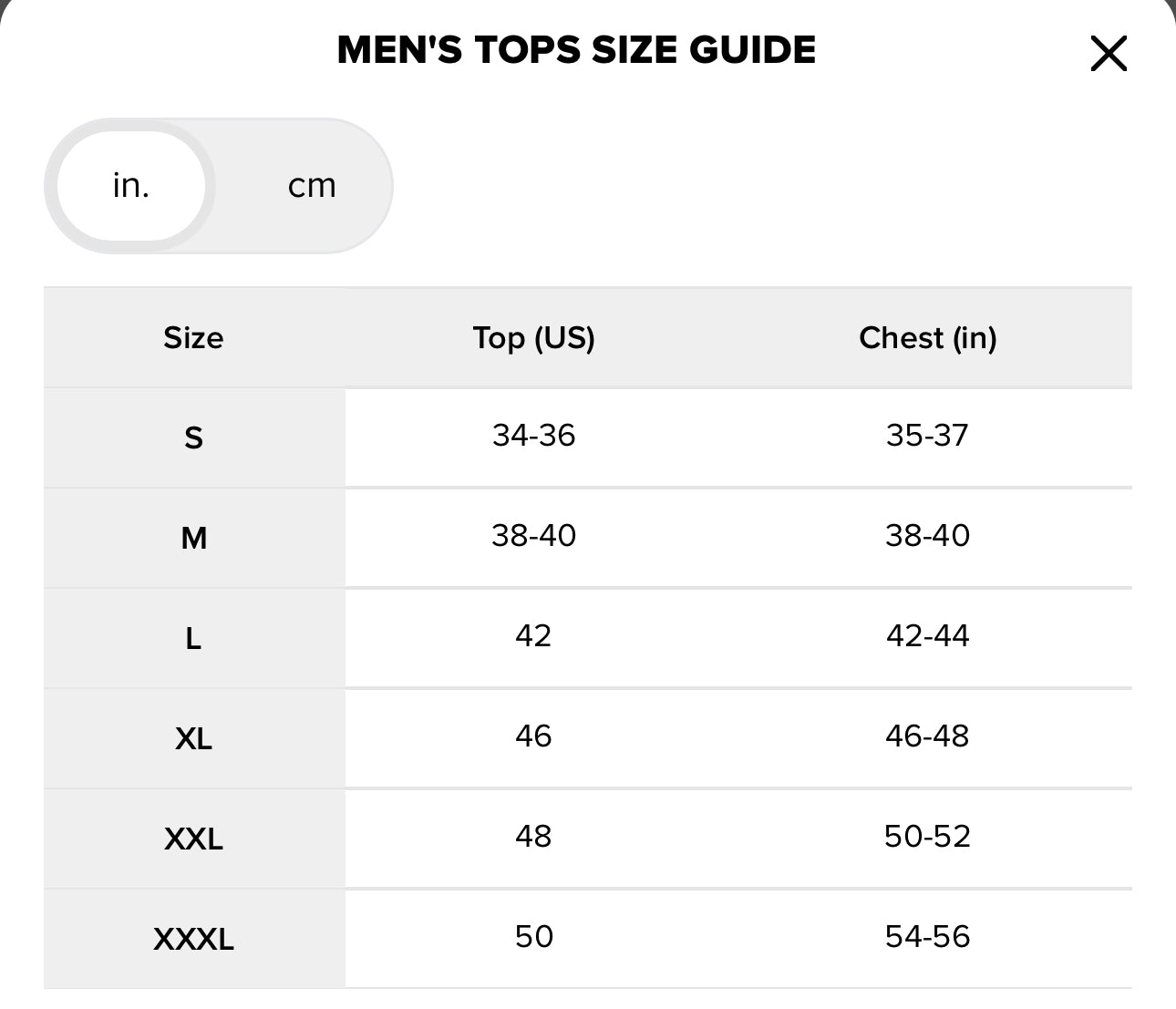The height and width of the screenshot is (1009, 1176).
Task: Select the XXXL size row label
Action: click(x=193, y=939)
